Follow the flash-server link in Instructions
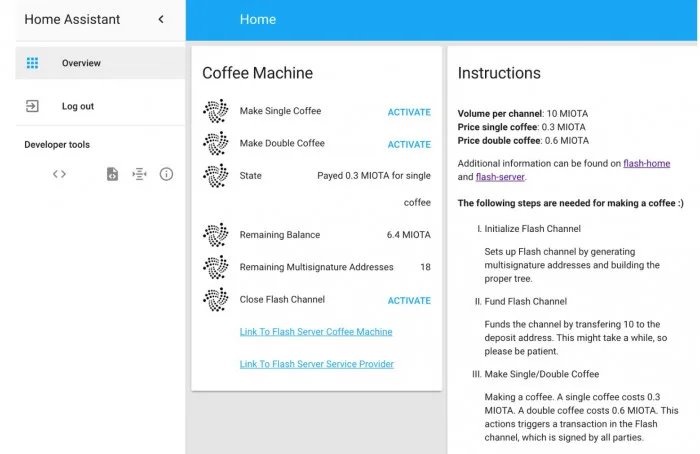Viewport: 700px width, 454px height. [499, 177]
